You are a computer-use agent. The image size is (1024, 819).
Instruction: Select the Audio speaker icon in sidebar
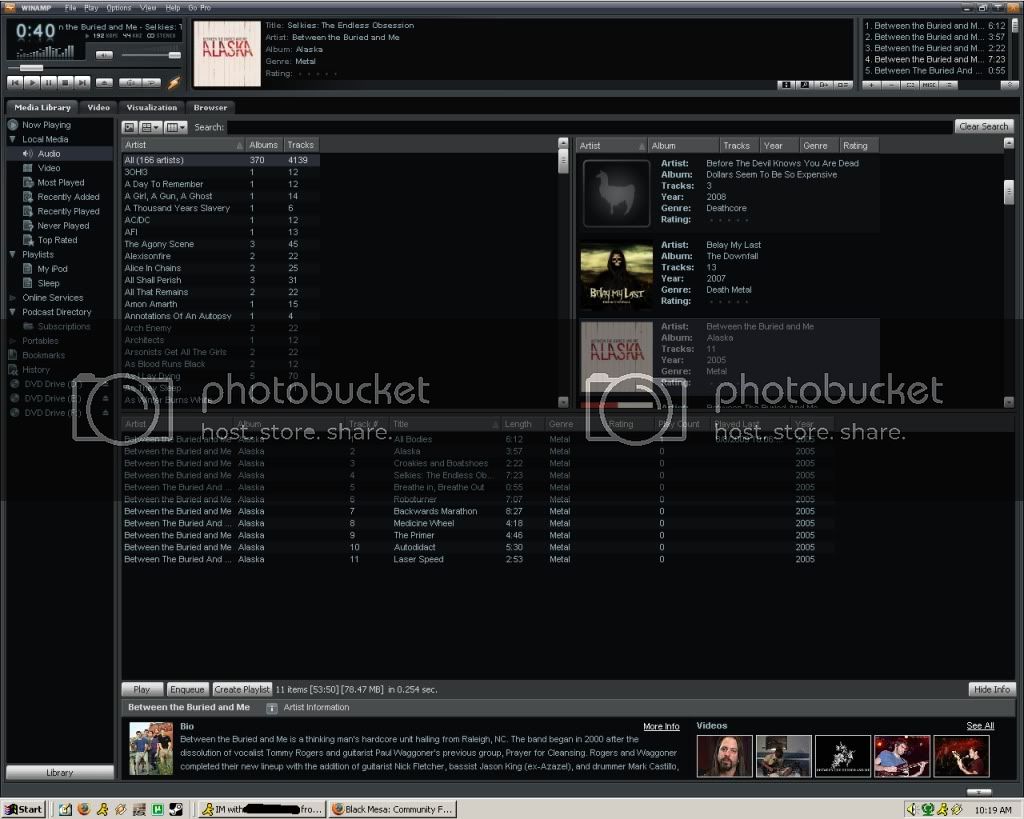(27, 153)
